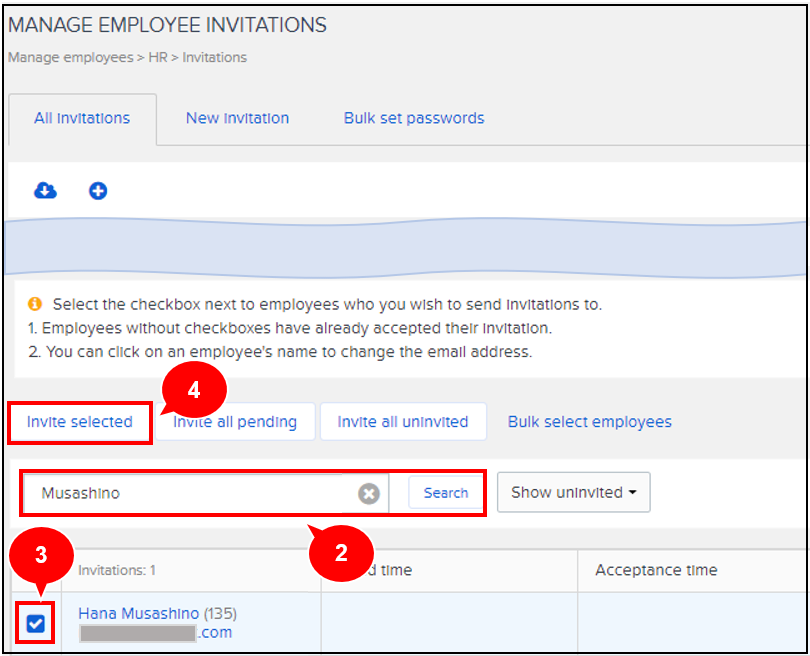Click the Invite all uninvited button
The height and width of the screenshot is (656, 810).
click(402, 421)
